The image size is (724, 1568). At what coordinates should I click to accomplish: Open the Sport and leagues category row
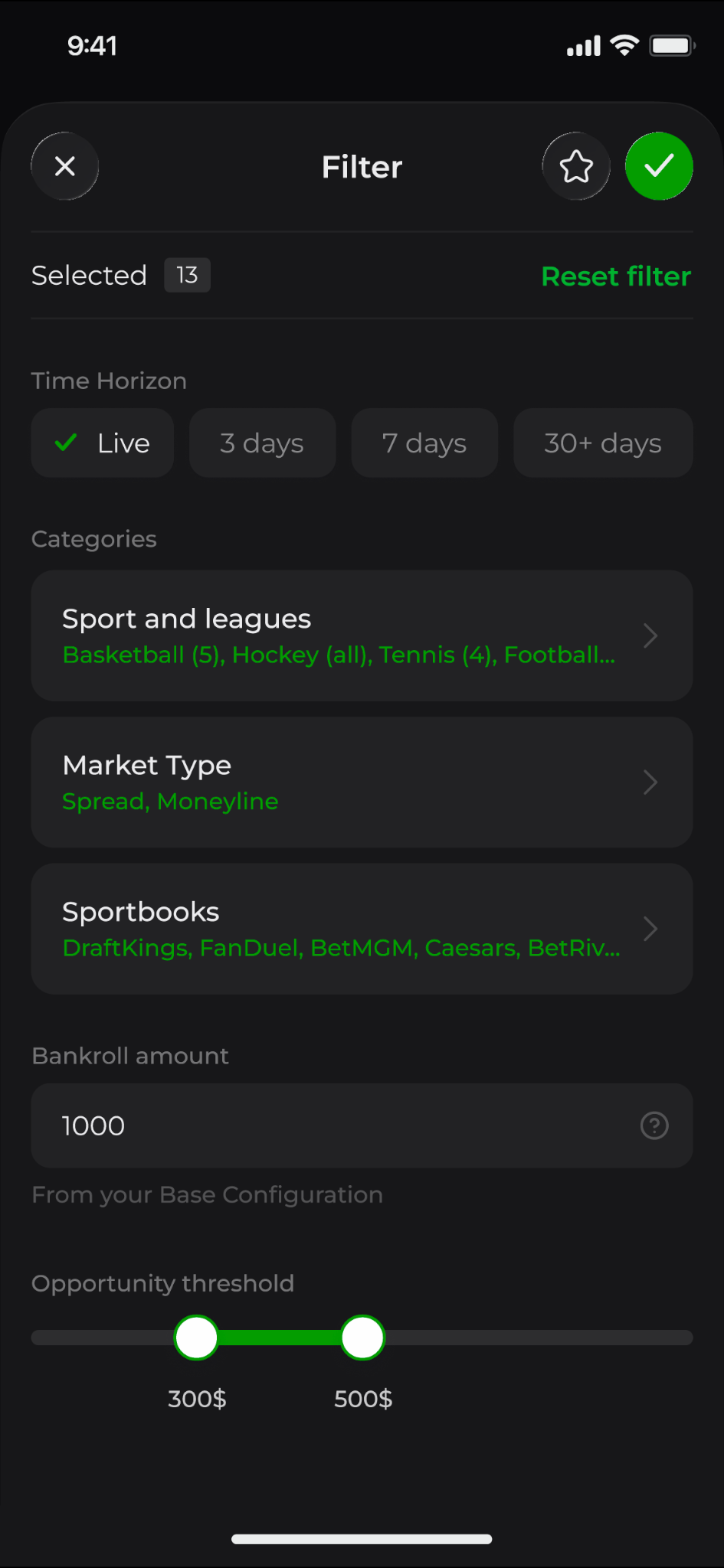click(x=362, y=635)
